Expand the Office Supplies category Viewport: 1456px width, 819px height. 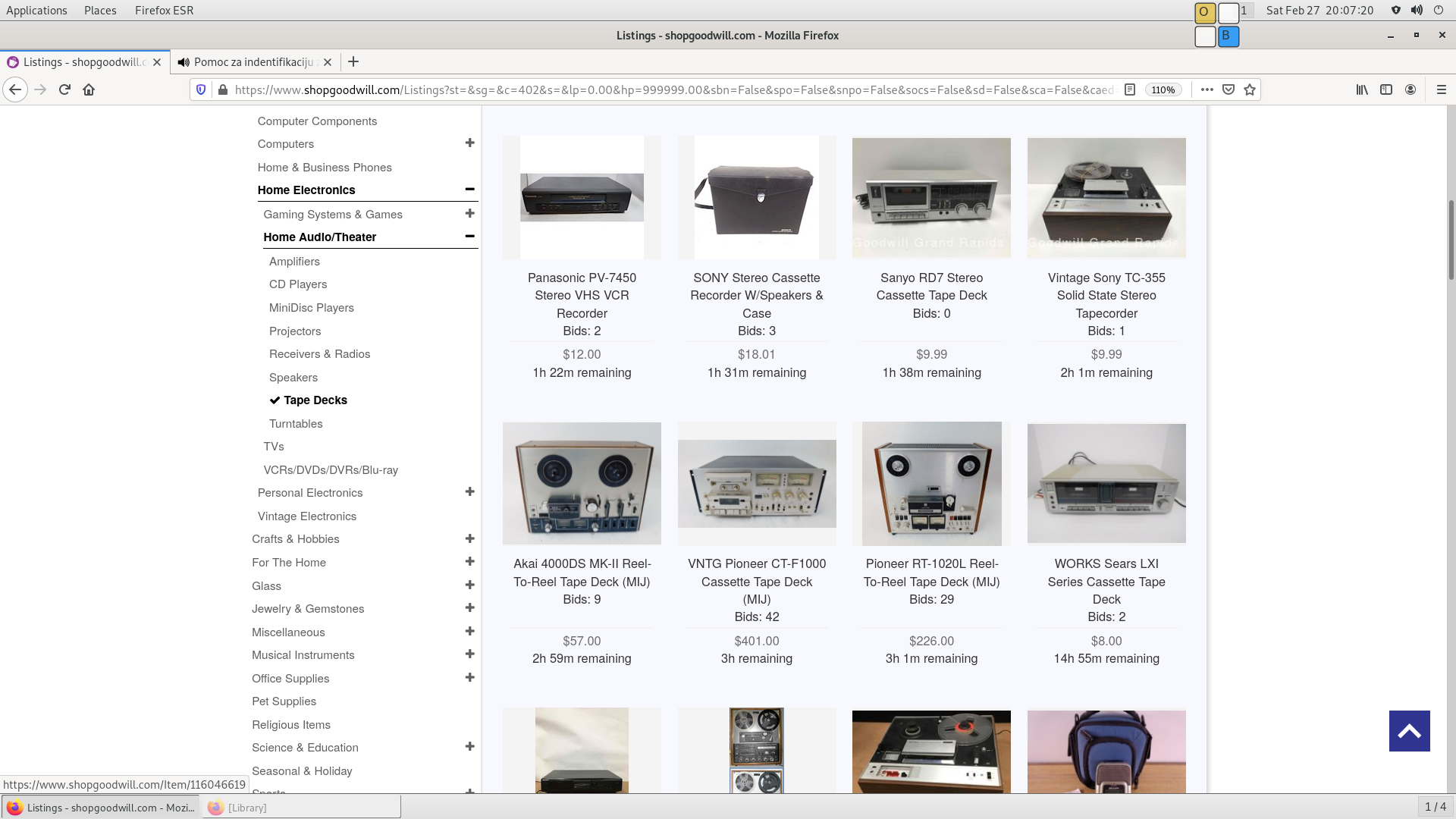coord(469,678)
